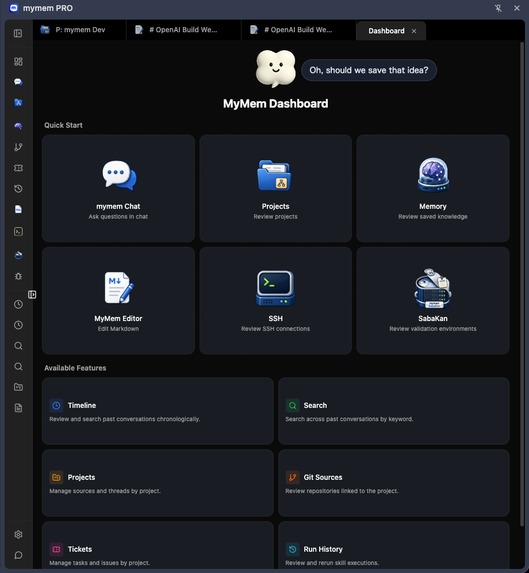This screenshot has height=573, width=529.
Task: Open the git branch icon in sidebar
Action: click(x=18, y=147)
